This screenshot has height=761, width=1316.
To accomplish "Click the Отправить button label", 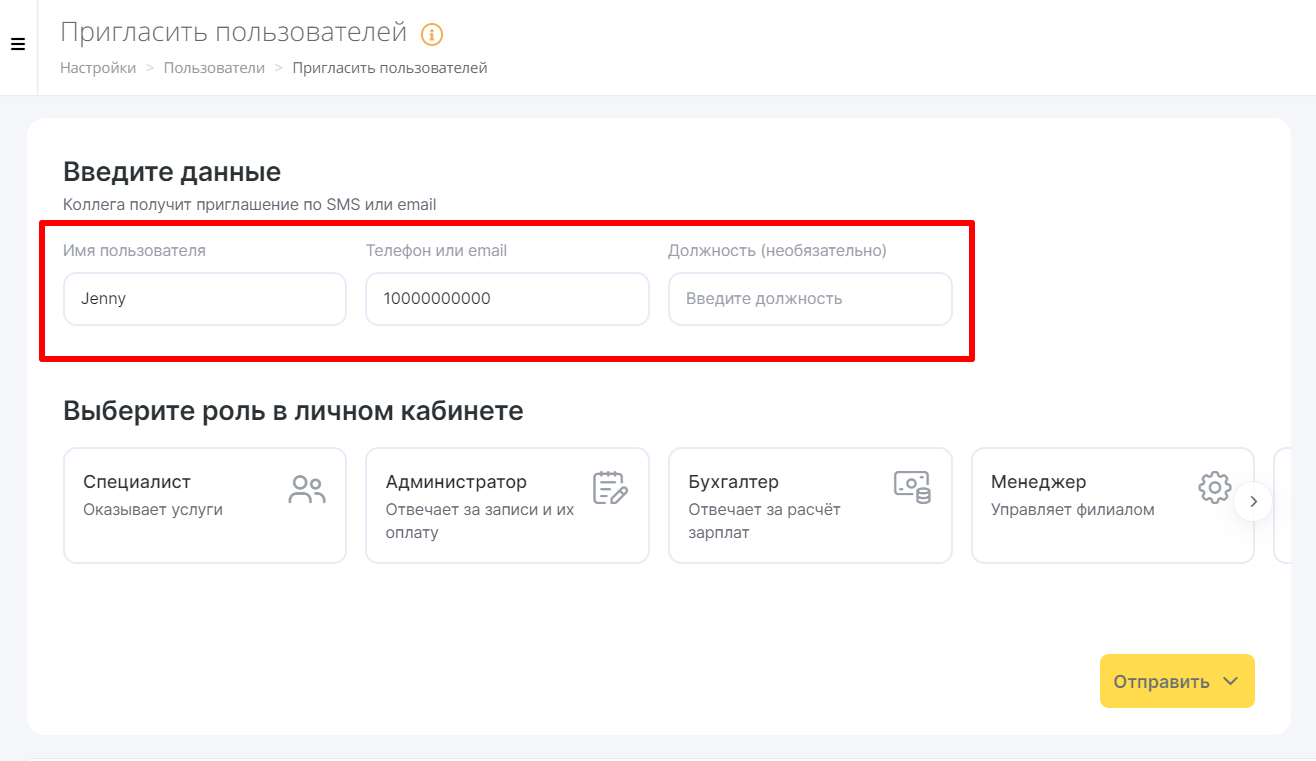I will 1162,682.
